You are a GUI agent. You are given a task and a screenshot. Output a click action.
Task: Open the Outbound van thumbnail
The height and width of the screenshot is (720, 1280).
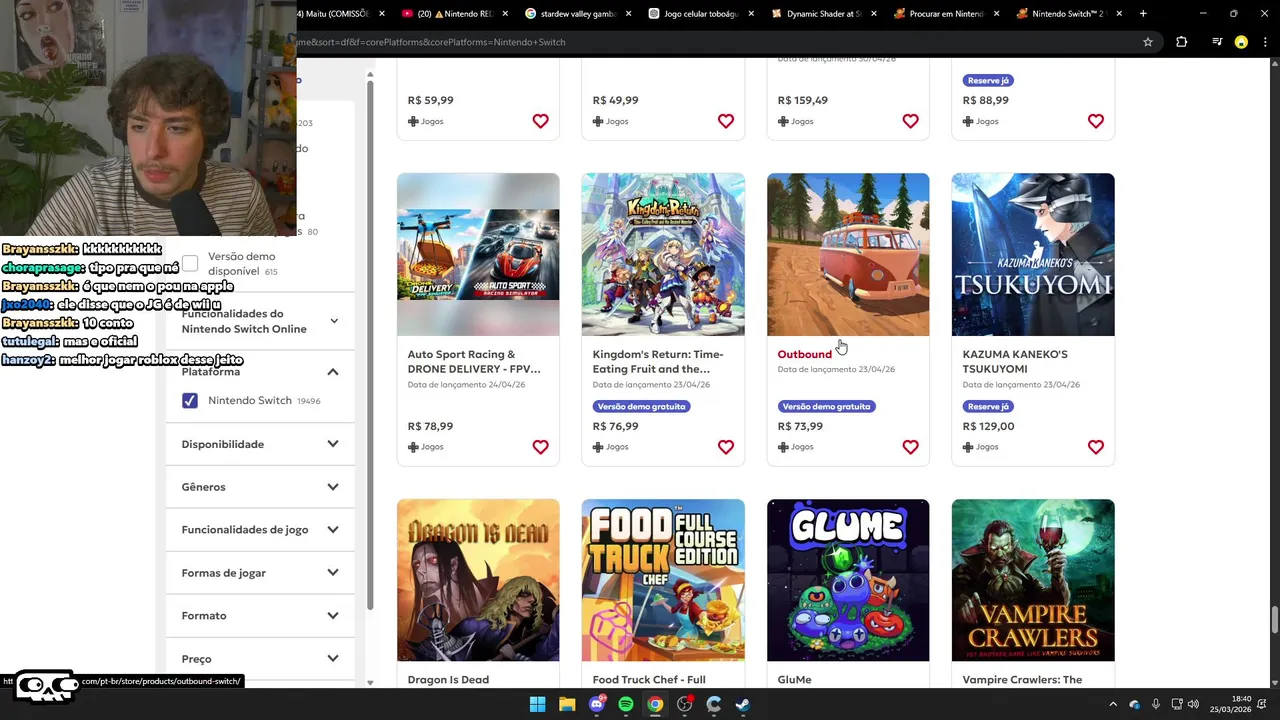click(x=848, y=255)
